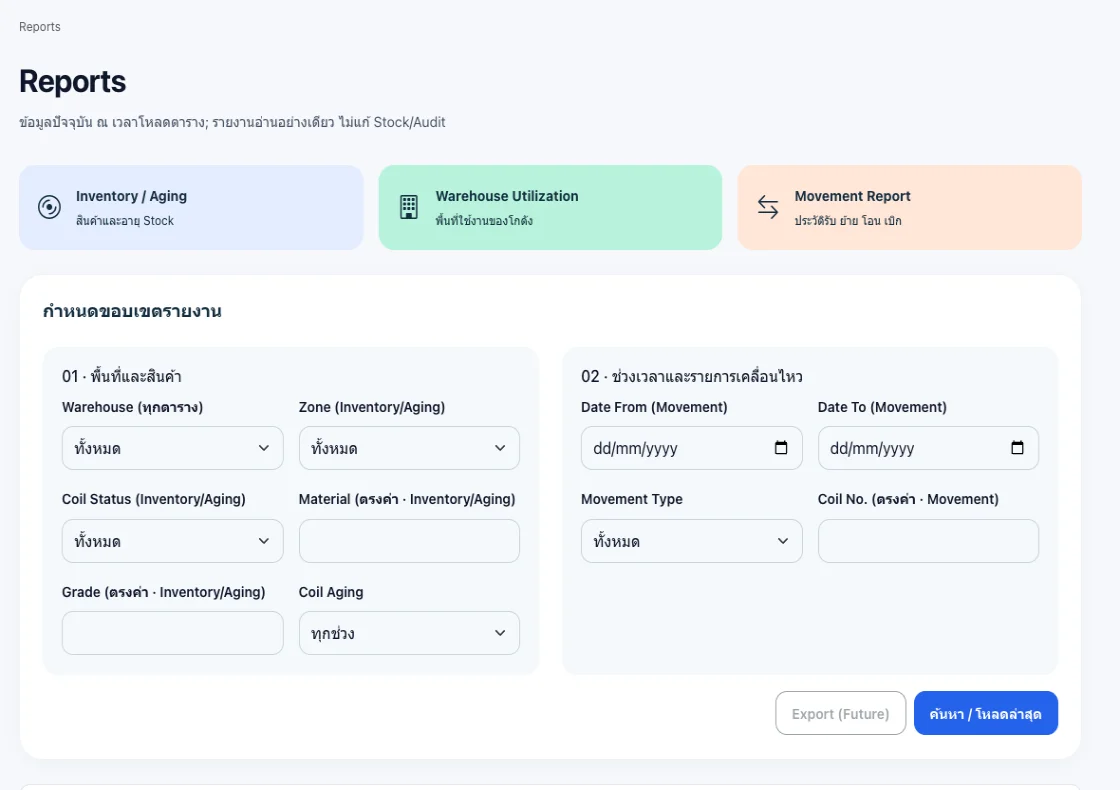Screen dimensions: 1120x790
Task: Focus the Coil No. input field
Action: click(928, 541)
